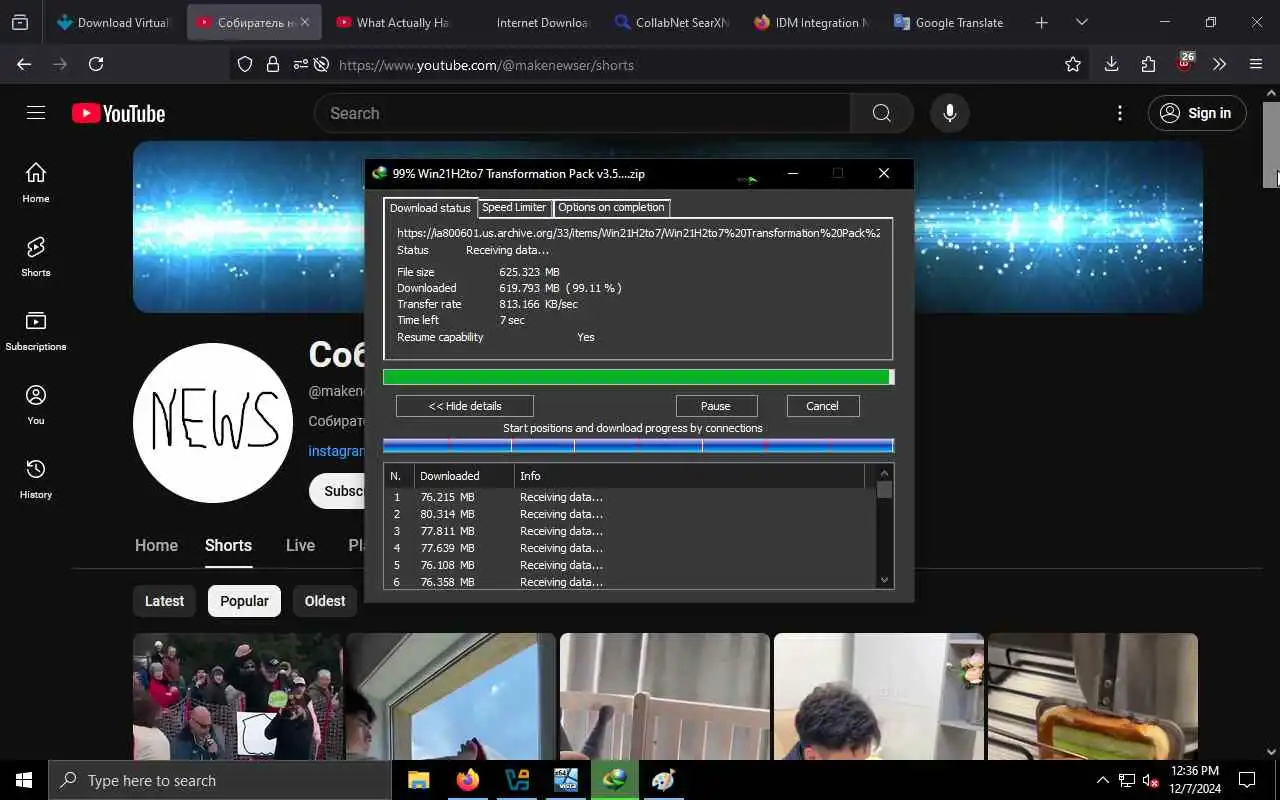Filter shorts by Latest
Screen dimensions: 1280x800
[164, 601]
